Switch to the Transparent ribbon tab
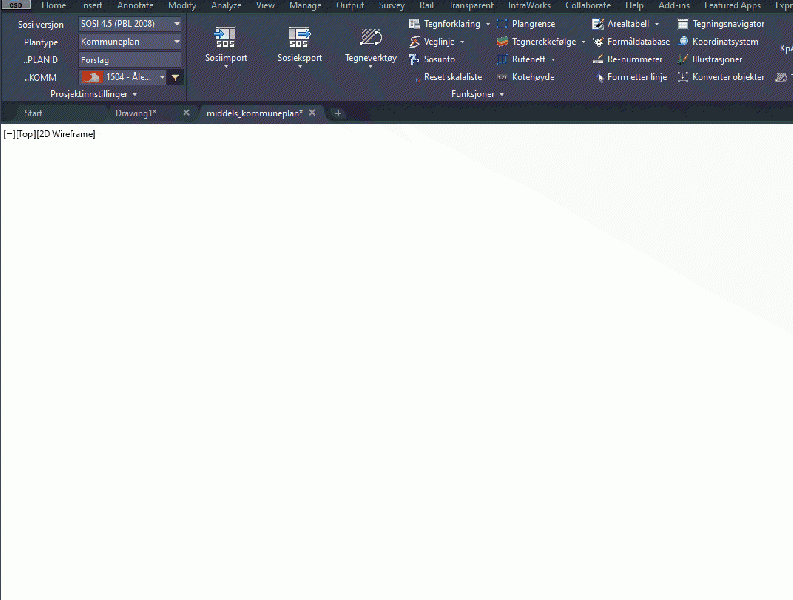The height and width of the screenshot is (600, 793). [x=471, y=5]
